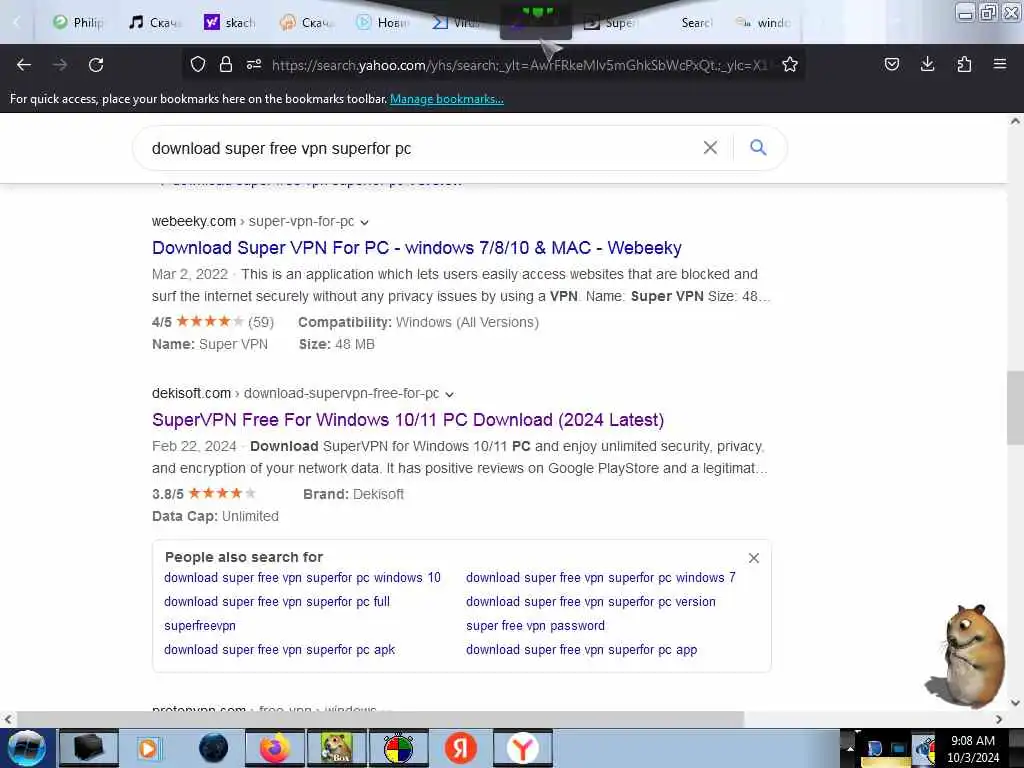Switch to the skach Yahoo tab
This screenshot has width=1024, height=768.
pos(229,23)
